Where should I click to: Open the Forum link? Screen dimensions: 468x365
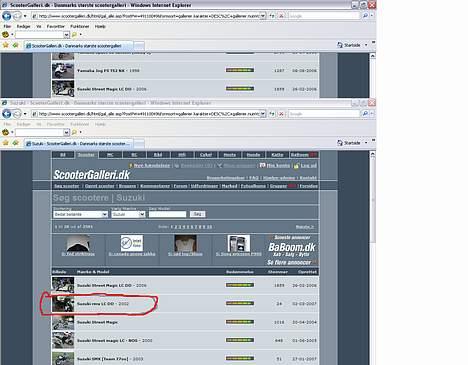click(180, 186)
